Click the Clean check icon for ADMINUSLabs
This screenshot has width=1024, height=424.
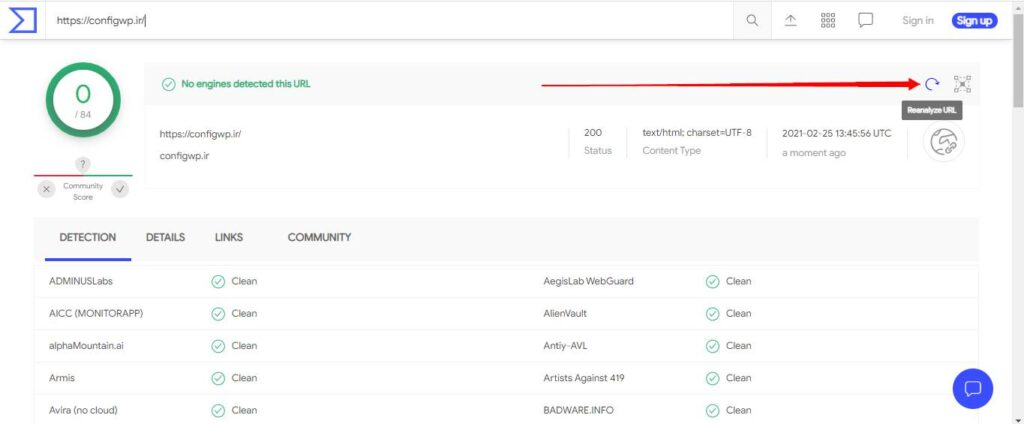pyautogui.click(x=218, y=282)
